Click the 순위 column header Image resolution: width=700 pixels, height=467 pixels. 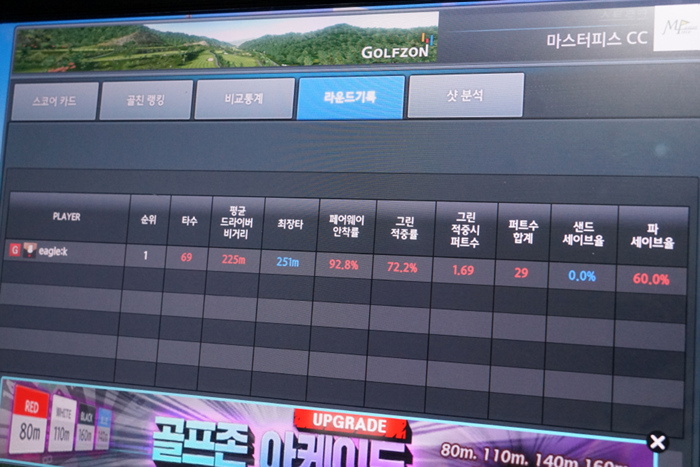(x=148, y=219)
